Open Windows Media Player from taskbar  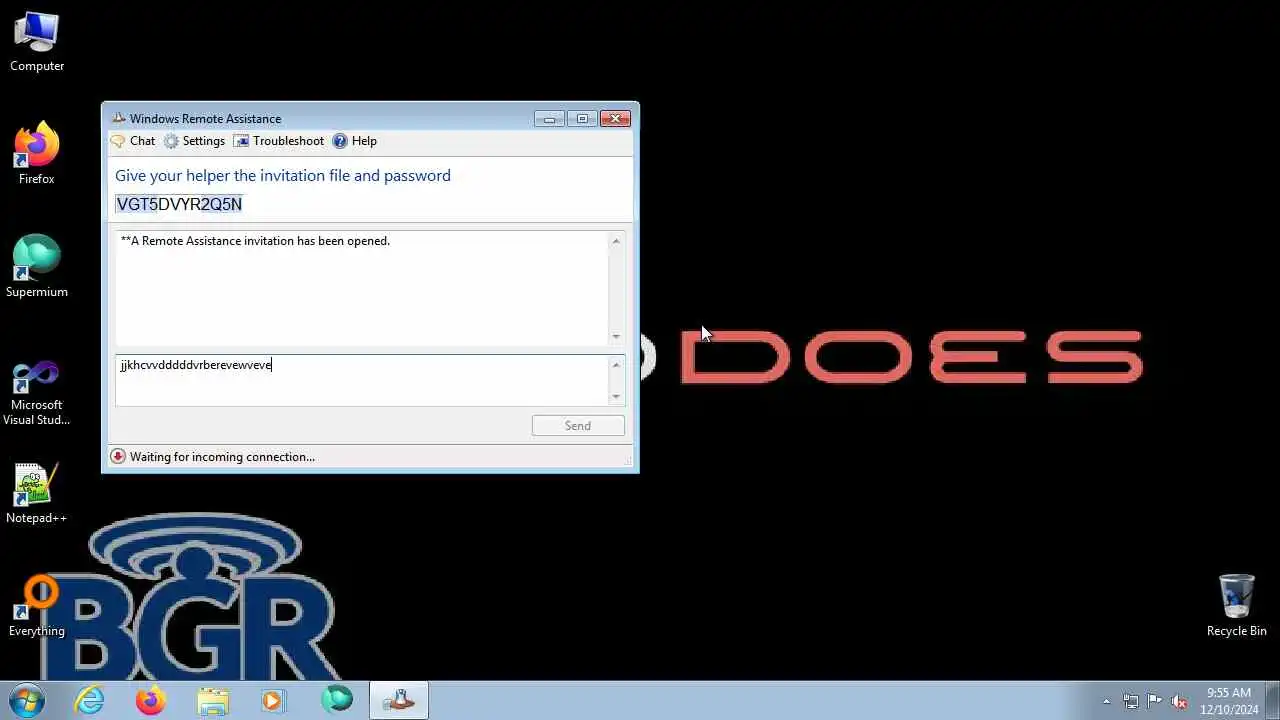click(274, 701)
